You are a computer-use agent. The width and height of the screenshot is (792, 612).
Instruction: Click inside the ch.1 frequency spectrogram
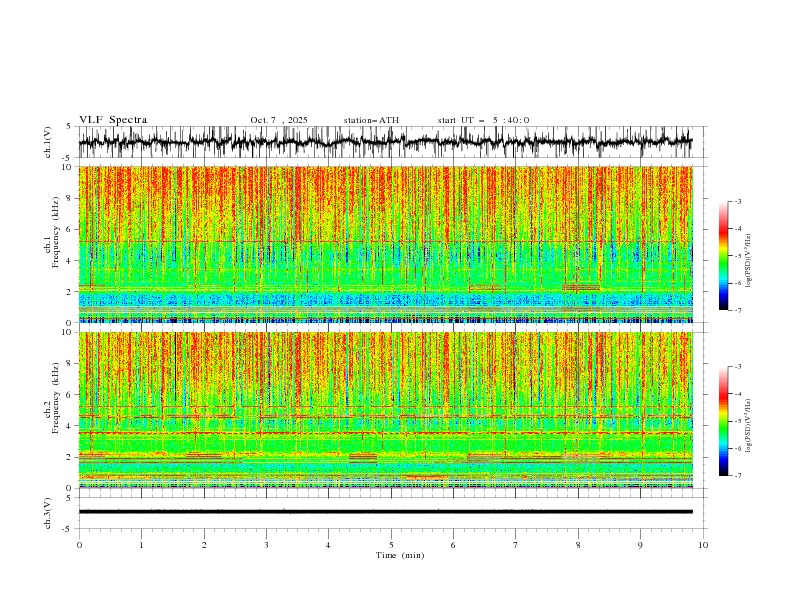[x=386, y=244]
